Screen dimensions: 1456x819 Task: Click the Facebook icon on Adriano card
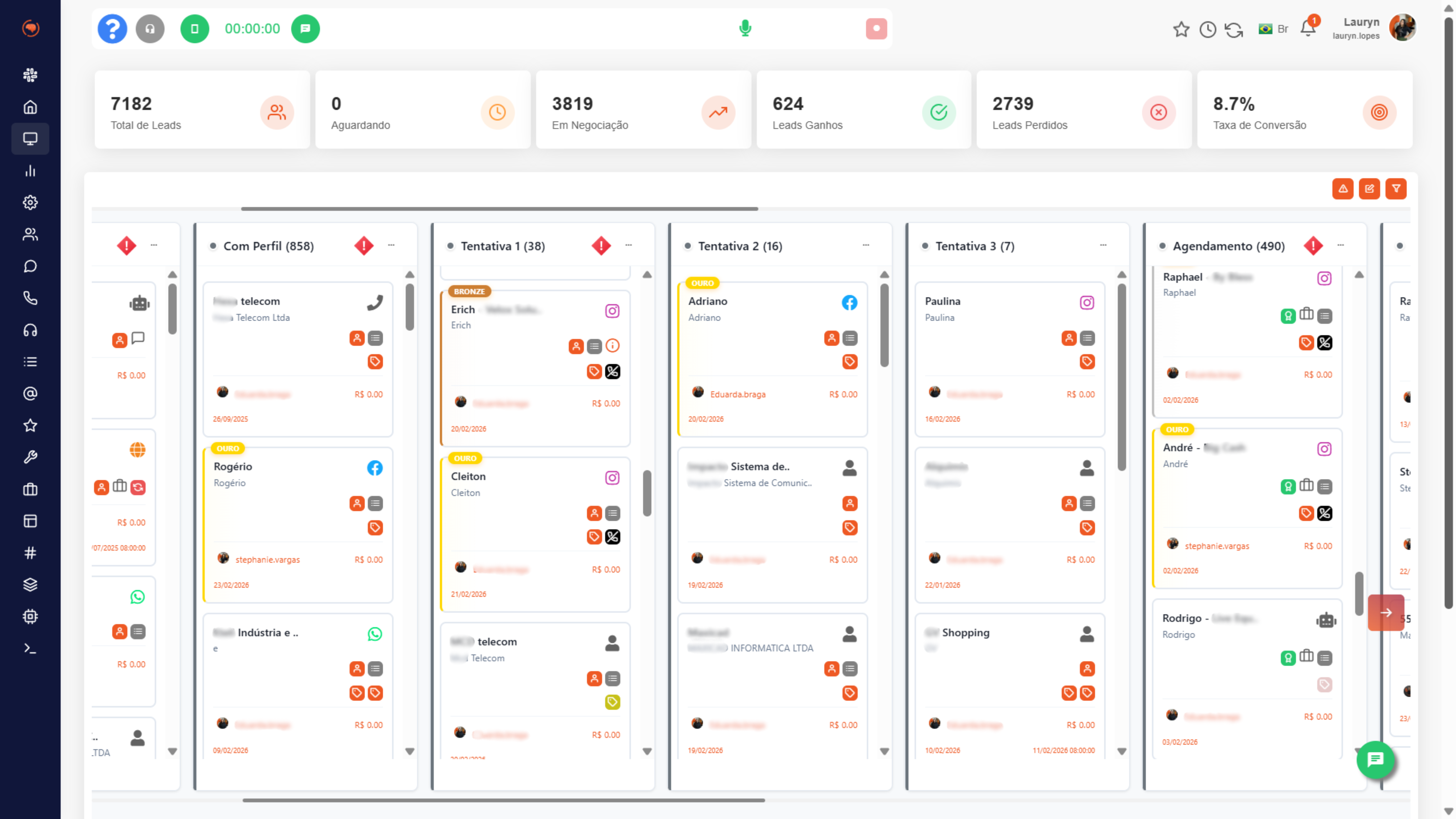click(850, 302)
